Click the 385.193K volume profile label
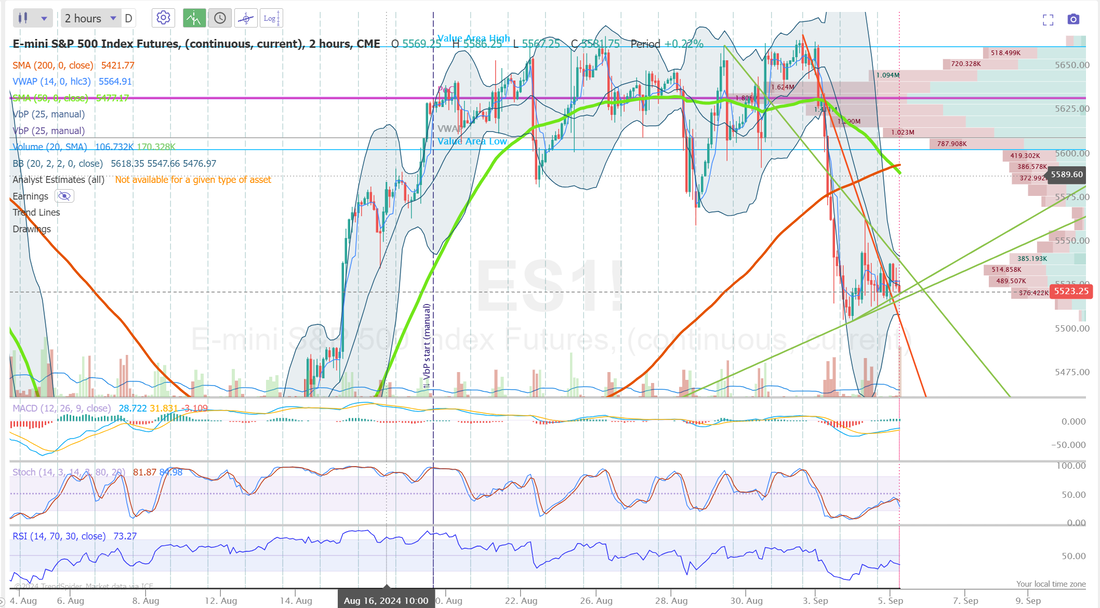The image size is (1100, 608). [1032, 258]
